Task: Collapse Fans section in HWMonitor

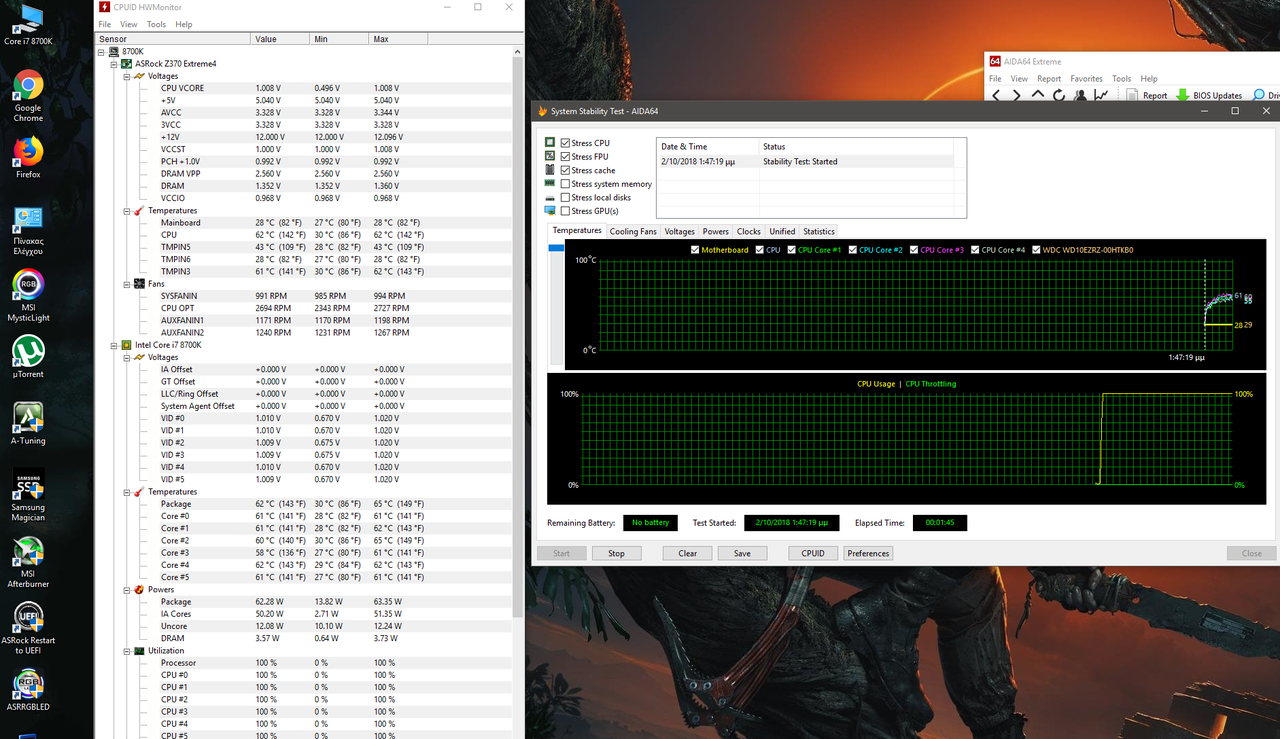Action: 127,284
